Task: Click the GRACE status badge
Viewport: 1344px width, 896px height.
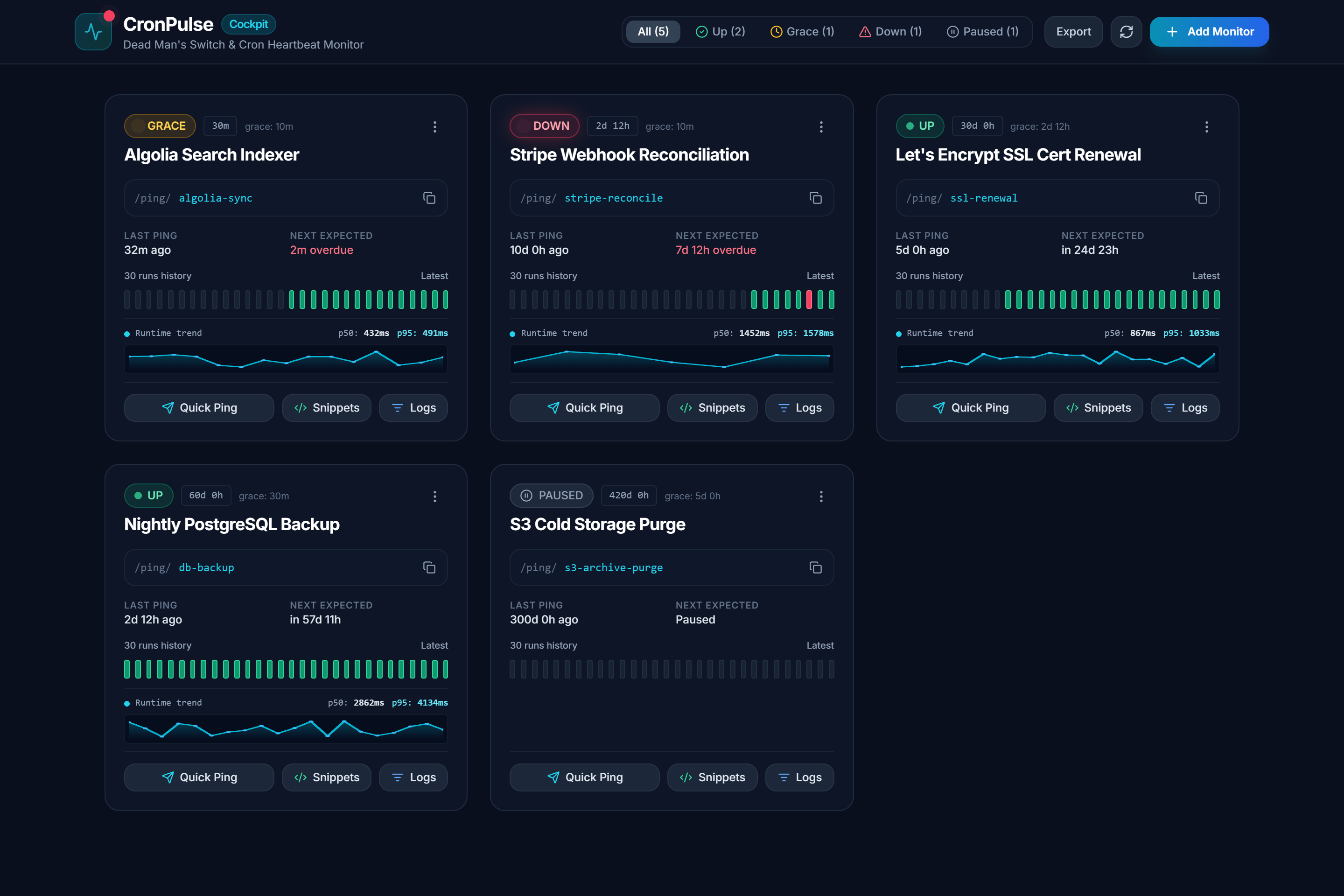Action: click(x=160, y=126)
